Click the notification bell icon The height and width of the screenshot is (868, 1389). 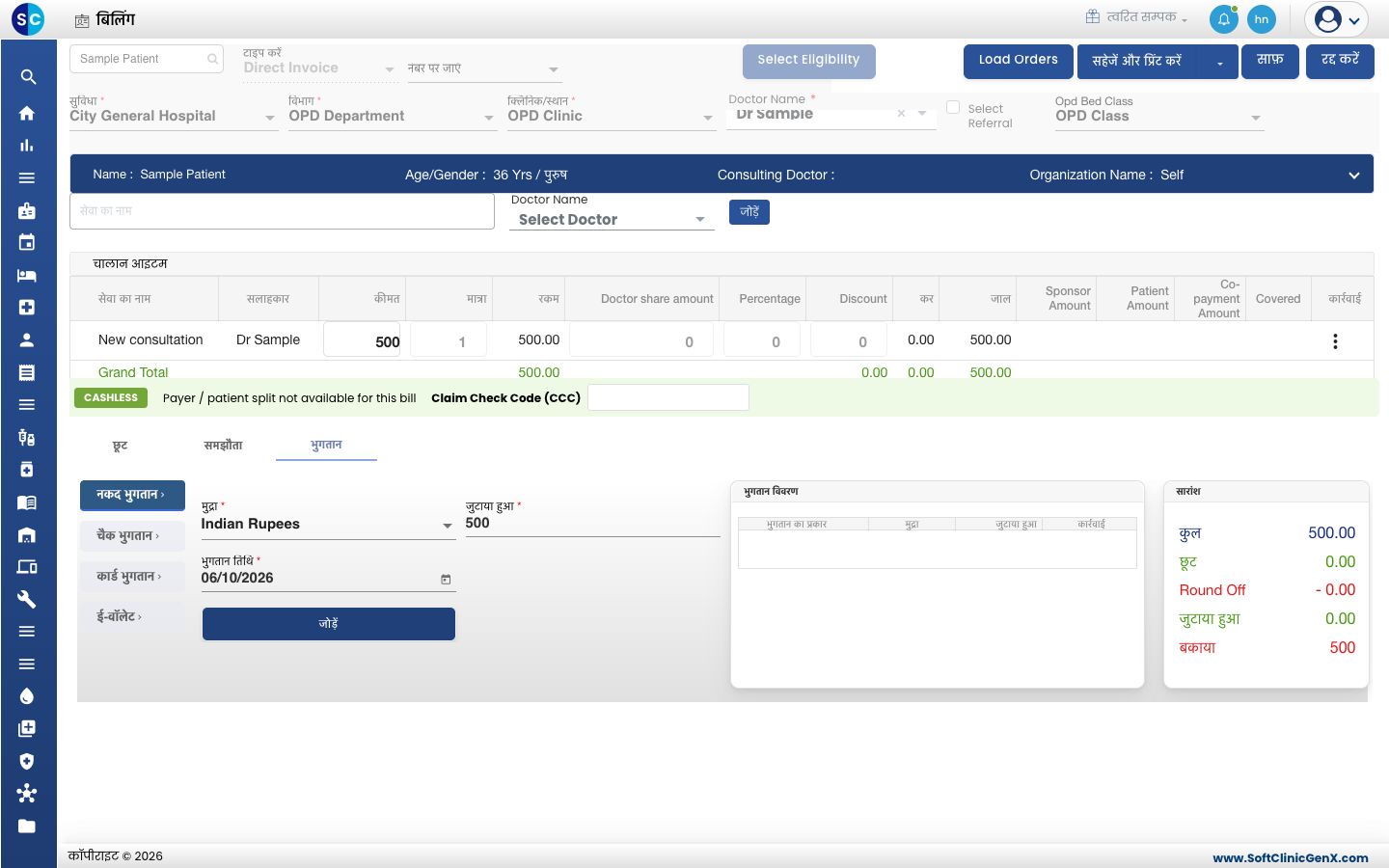click(x=1224, y=19)
